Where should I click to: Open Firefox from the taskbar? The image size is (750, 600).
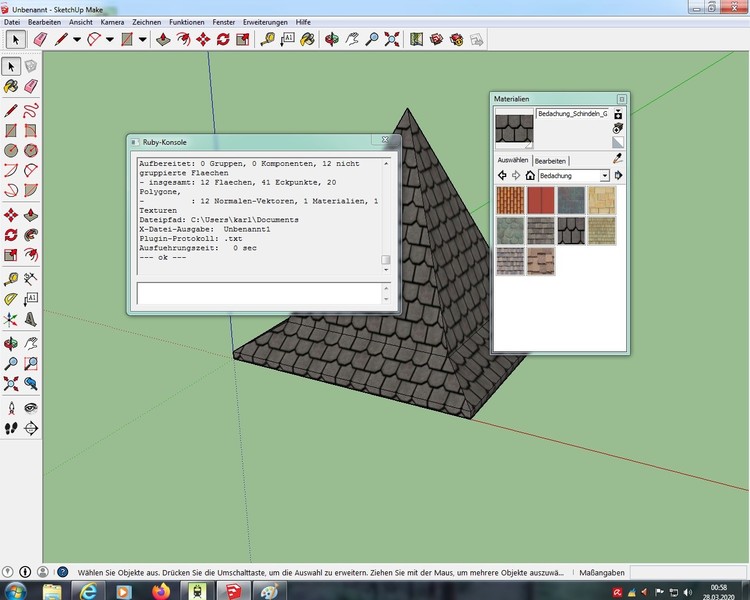160,590
